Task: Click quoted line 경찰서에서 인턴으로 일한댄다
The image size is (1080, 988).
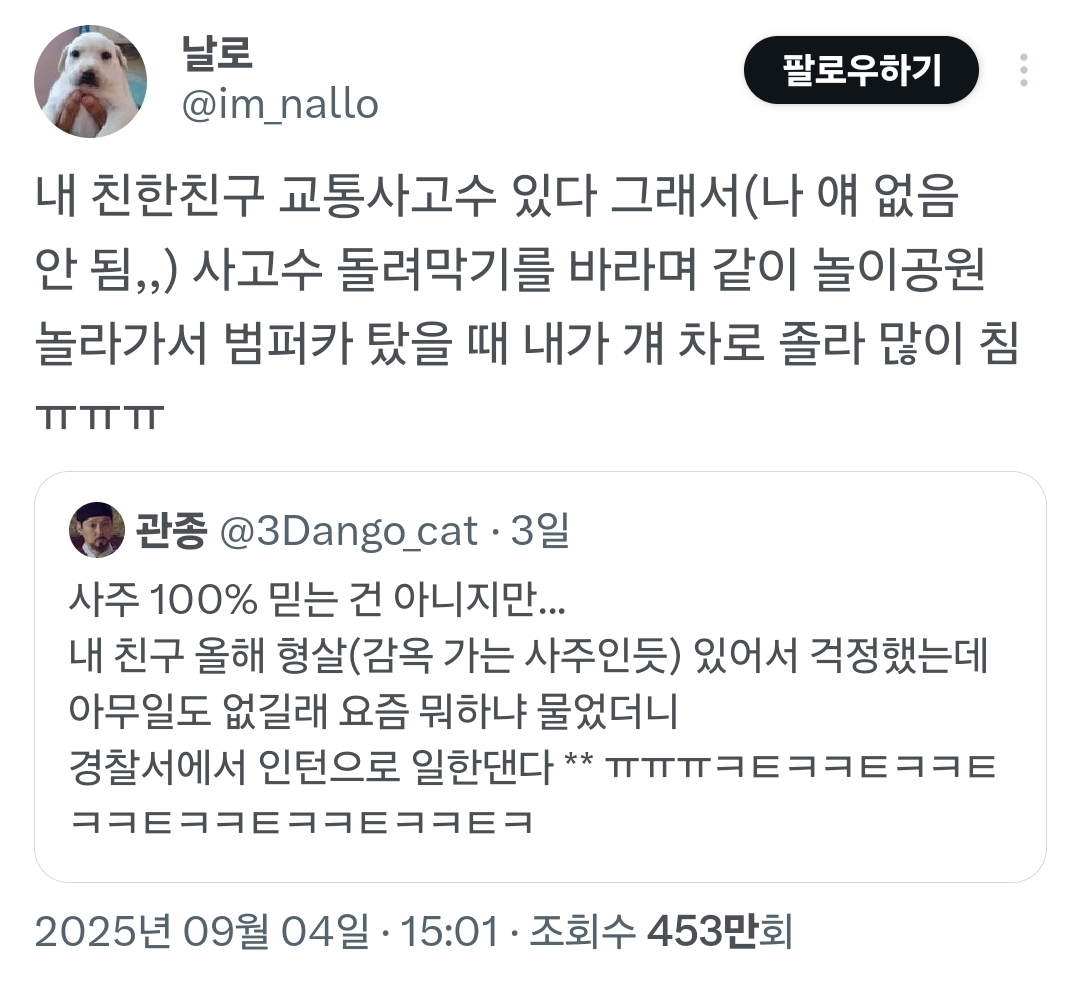Action: tap(532, 766)
